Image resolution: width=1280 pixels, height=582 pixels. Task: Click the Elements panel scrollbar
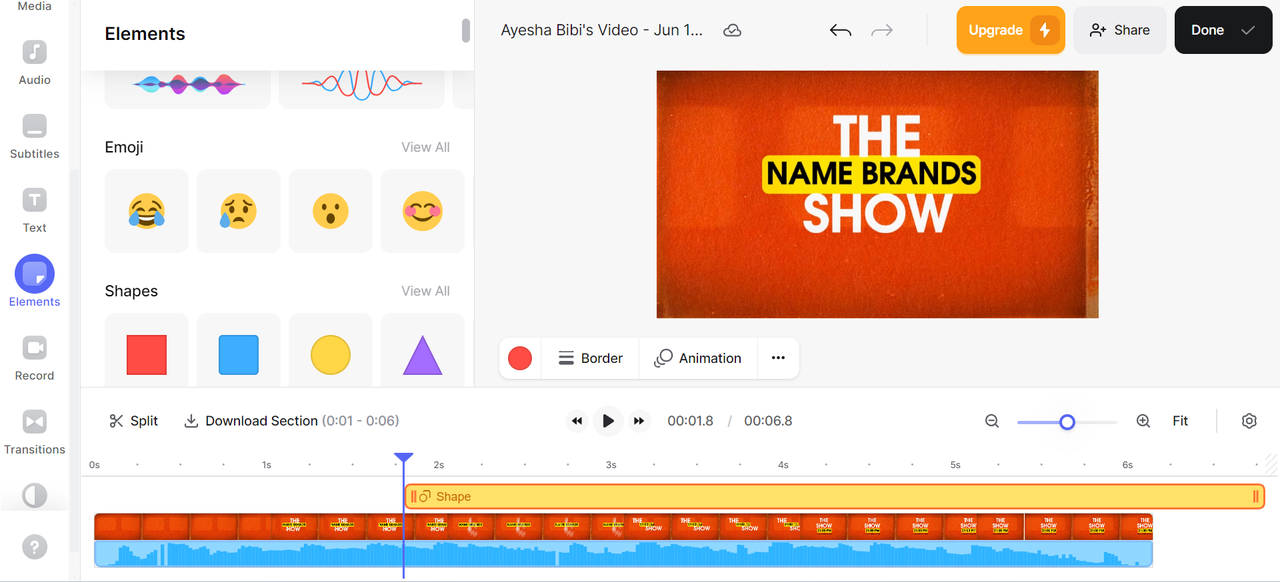tap(465, 30)
